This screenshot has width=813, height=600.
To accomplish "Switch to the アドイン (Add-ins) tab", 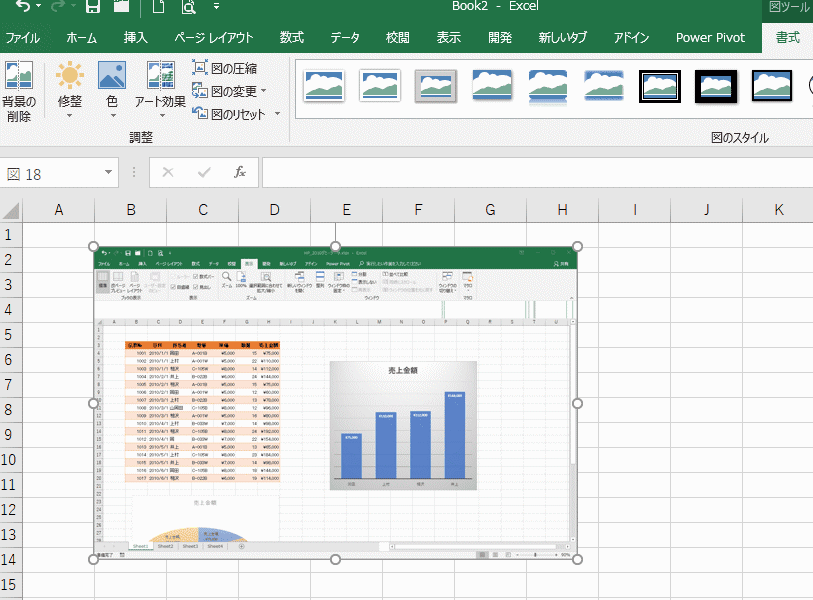I will pyautogui.click(x=631, y=38).
